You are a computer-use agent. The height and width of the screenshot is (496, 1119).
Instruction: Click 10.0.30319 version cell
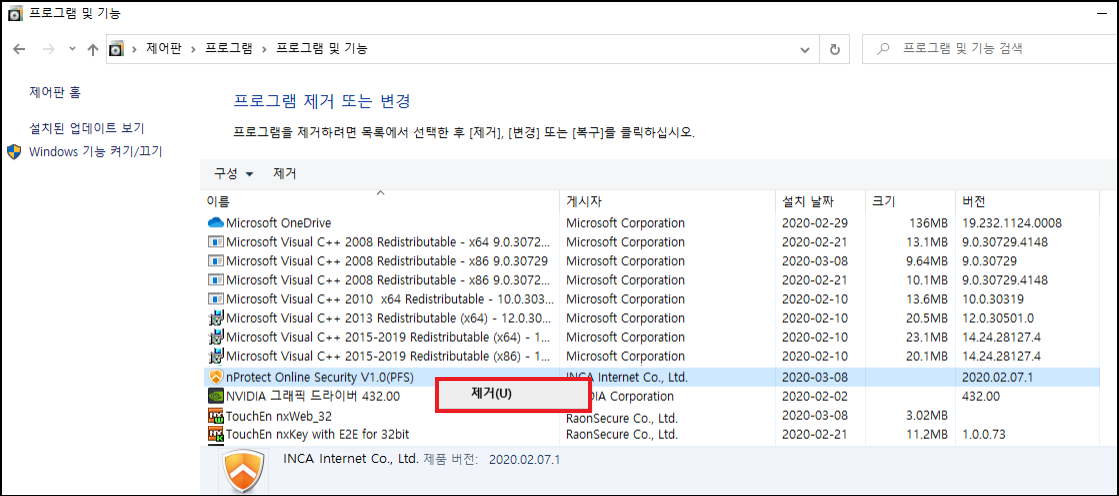(x=994, y=298)
